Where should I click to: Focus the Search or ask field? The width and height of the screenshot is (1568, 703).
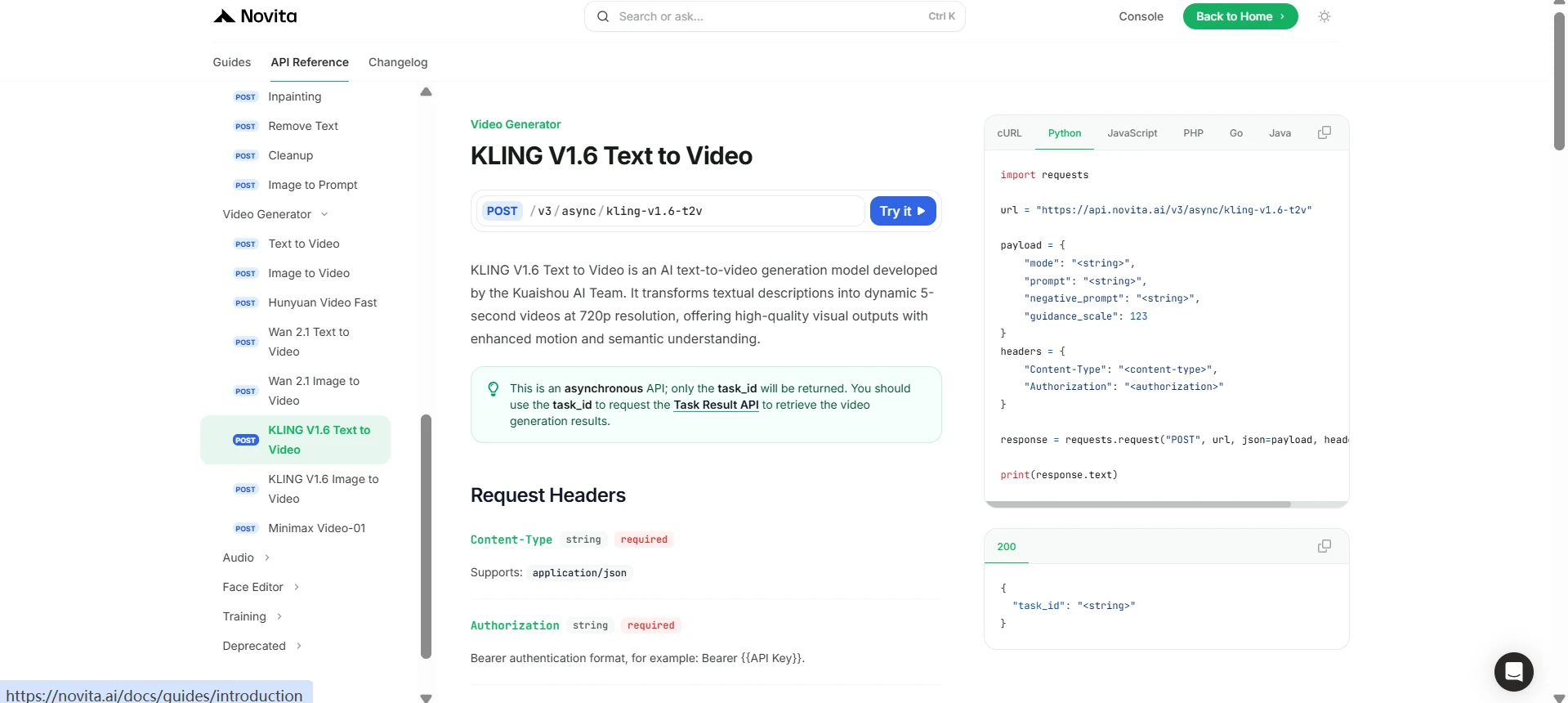pos(775,16)
